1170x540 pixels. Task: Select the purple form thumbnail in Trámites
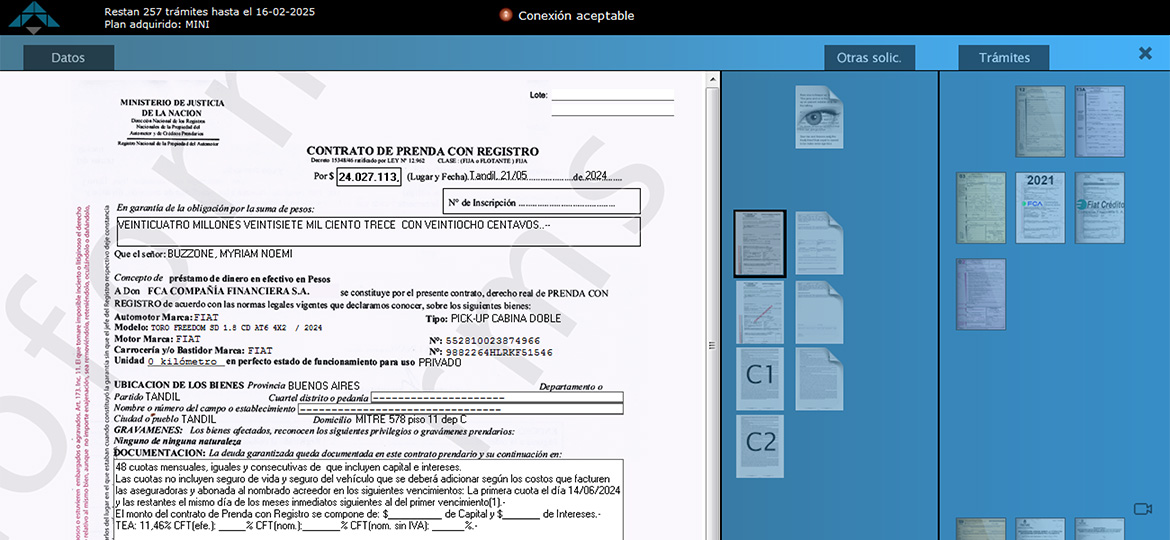point(981,294)
